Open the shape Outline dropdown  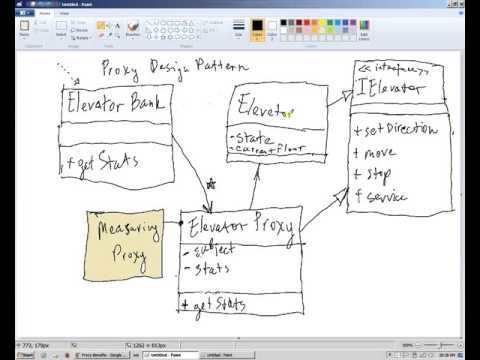[213, 23]
